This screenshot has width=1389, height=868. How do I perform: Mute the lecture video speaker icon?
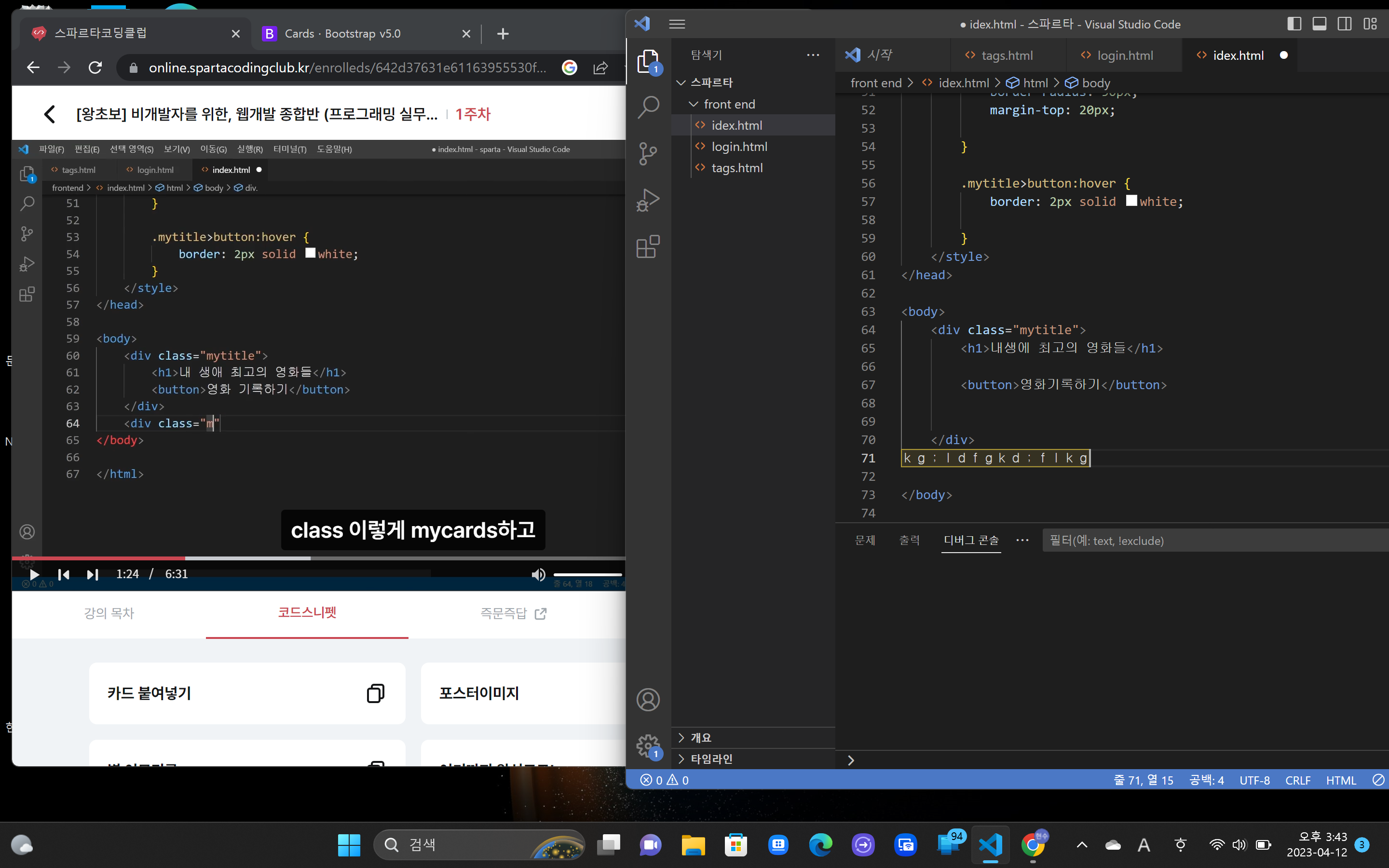tap(538, 574)
